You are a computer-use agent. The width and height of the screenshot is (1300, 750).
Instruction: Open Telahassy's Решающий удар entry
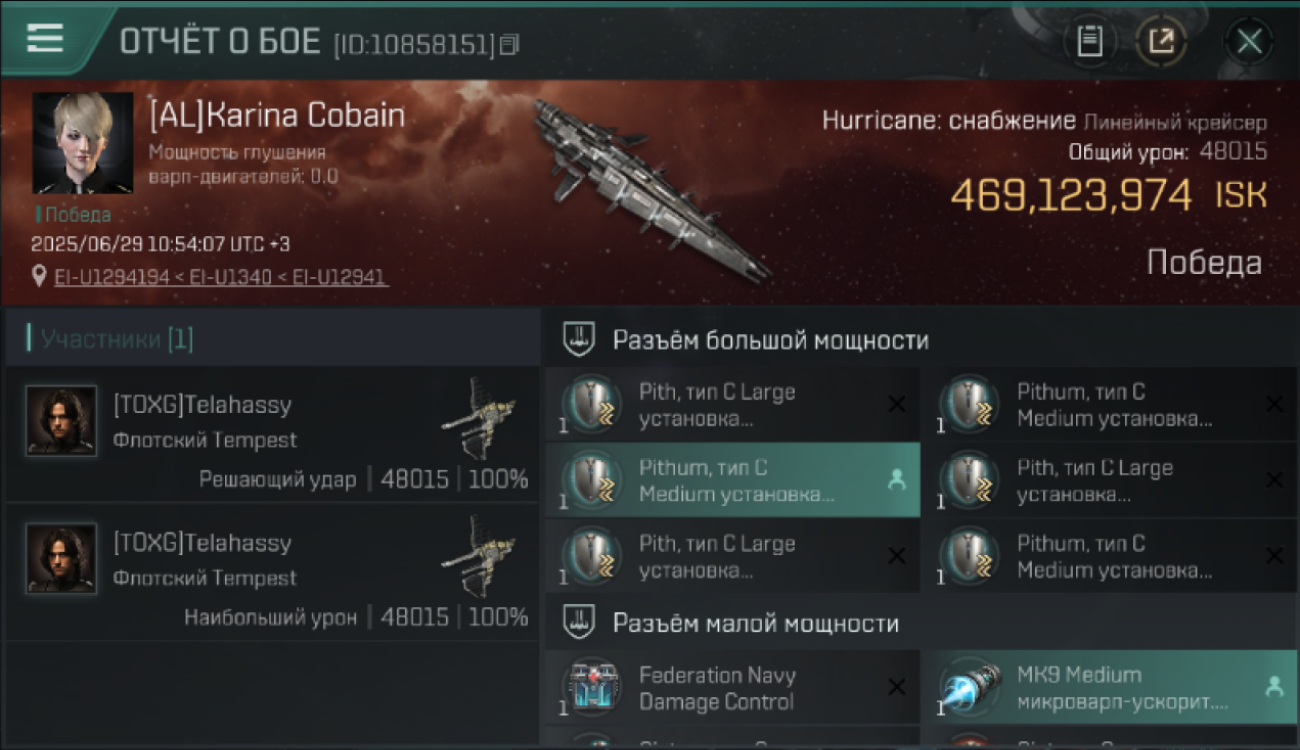click(x=272, y=434)
